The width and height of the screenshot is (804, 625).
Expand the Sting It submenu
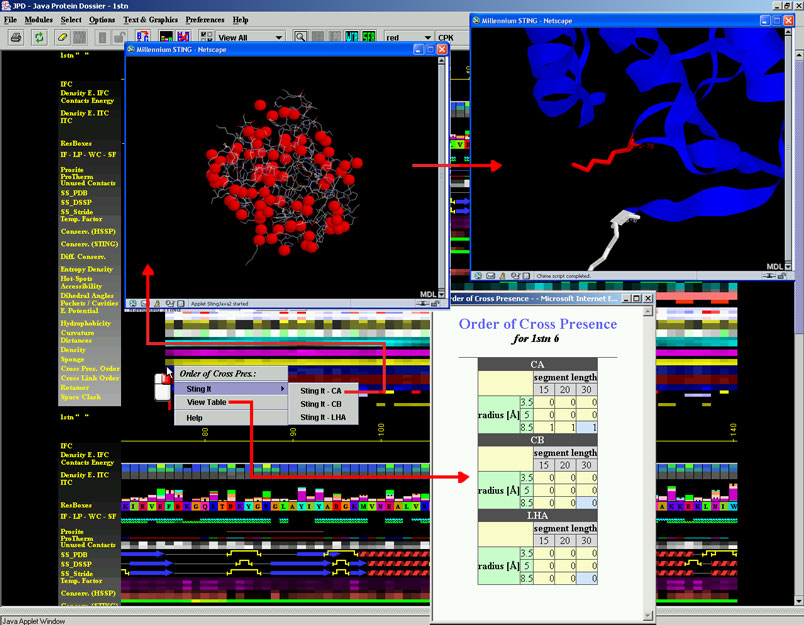pyautogui.click(x=231, y=389)
